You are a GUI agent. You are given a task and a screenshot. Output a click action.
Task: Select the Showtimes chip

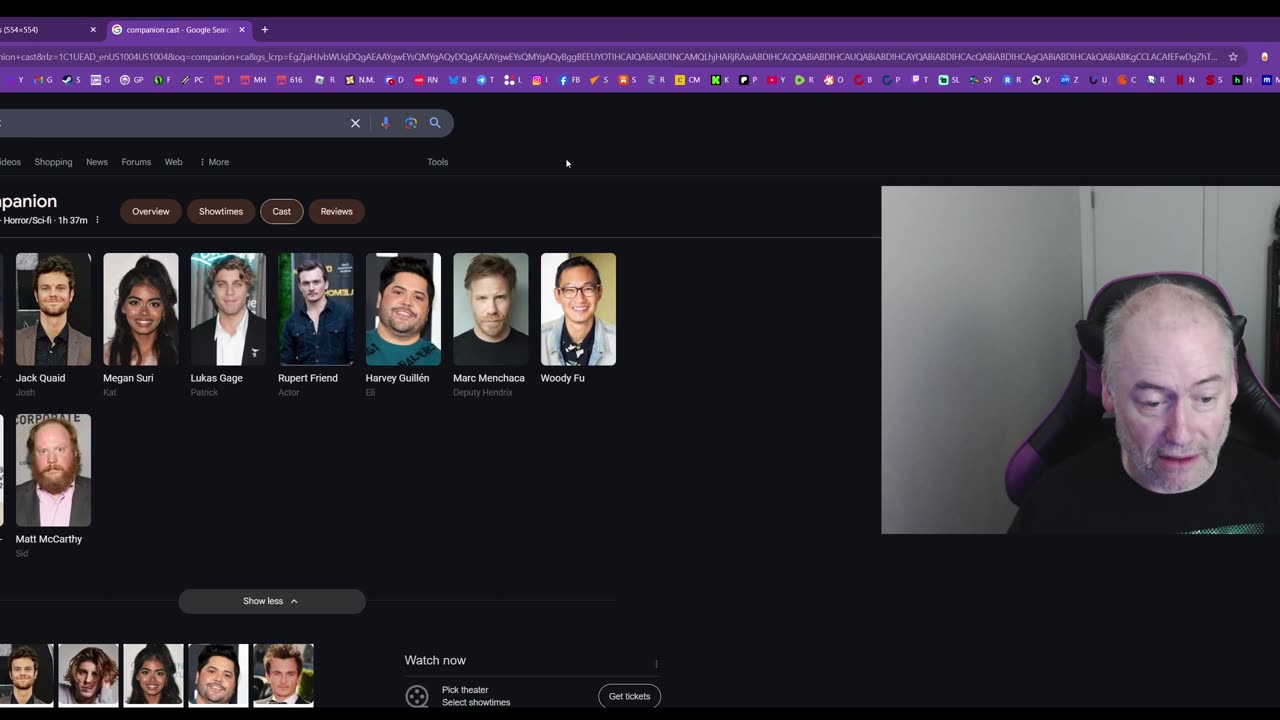coord(221,211)
